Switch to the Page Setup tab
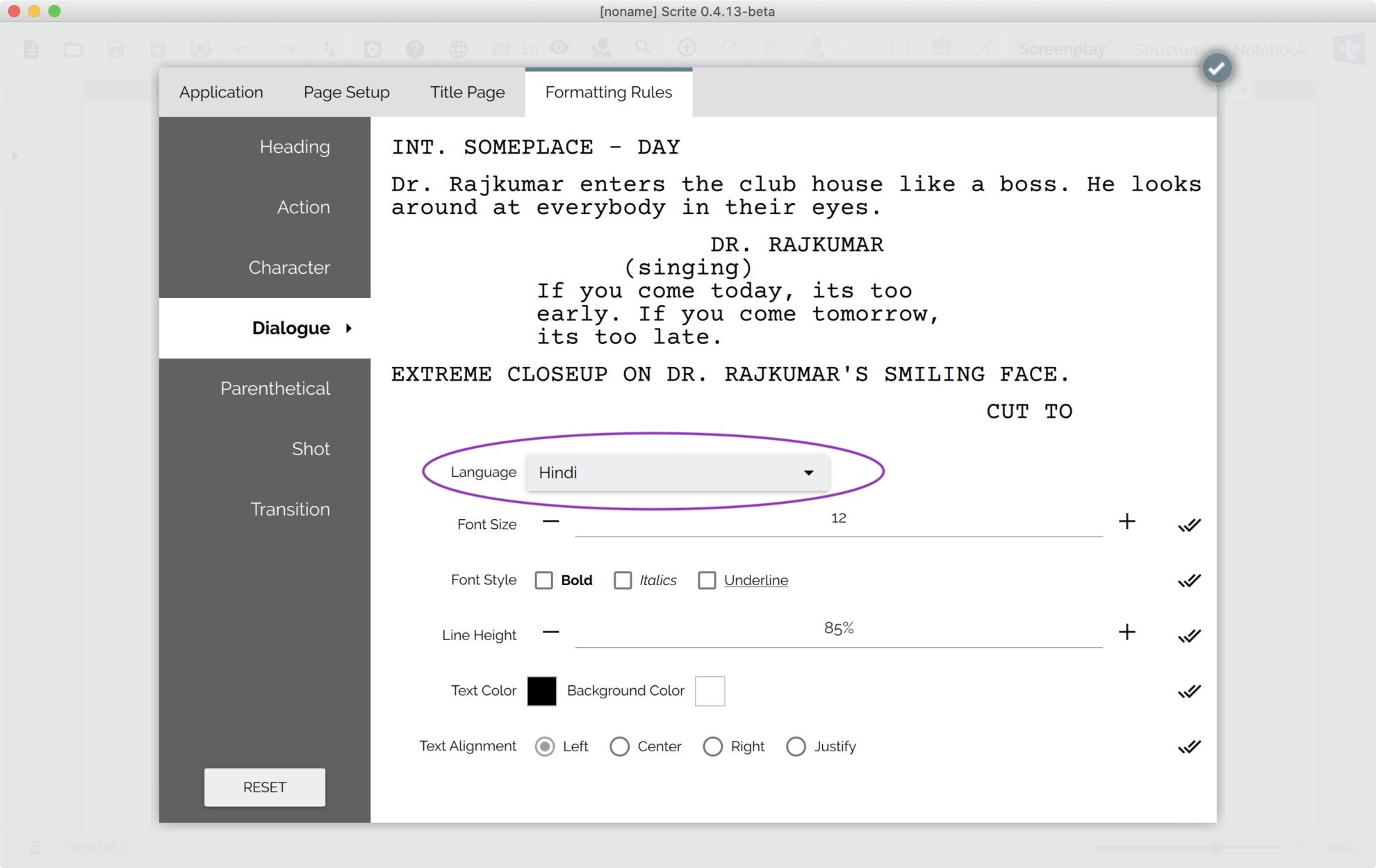 coord(345,92)
